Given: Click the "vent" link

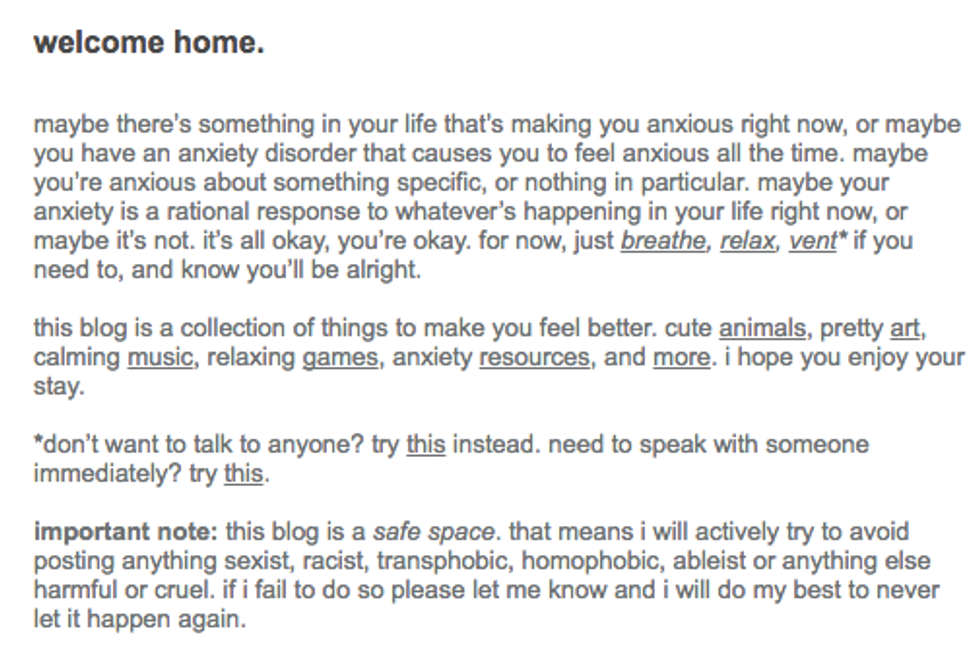Looking at the screenshot, I should point(811,241).
